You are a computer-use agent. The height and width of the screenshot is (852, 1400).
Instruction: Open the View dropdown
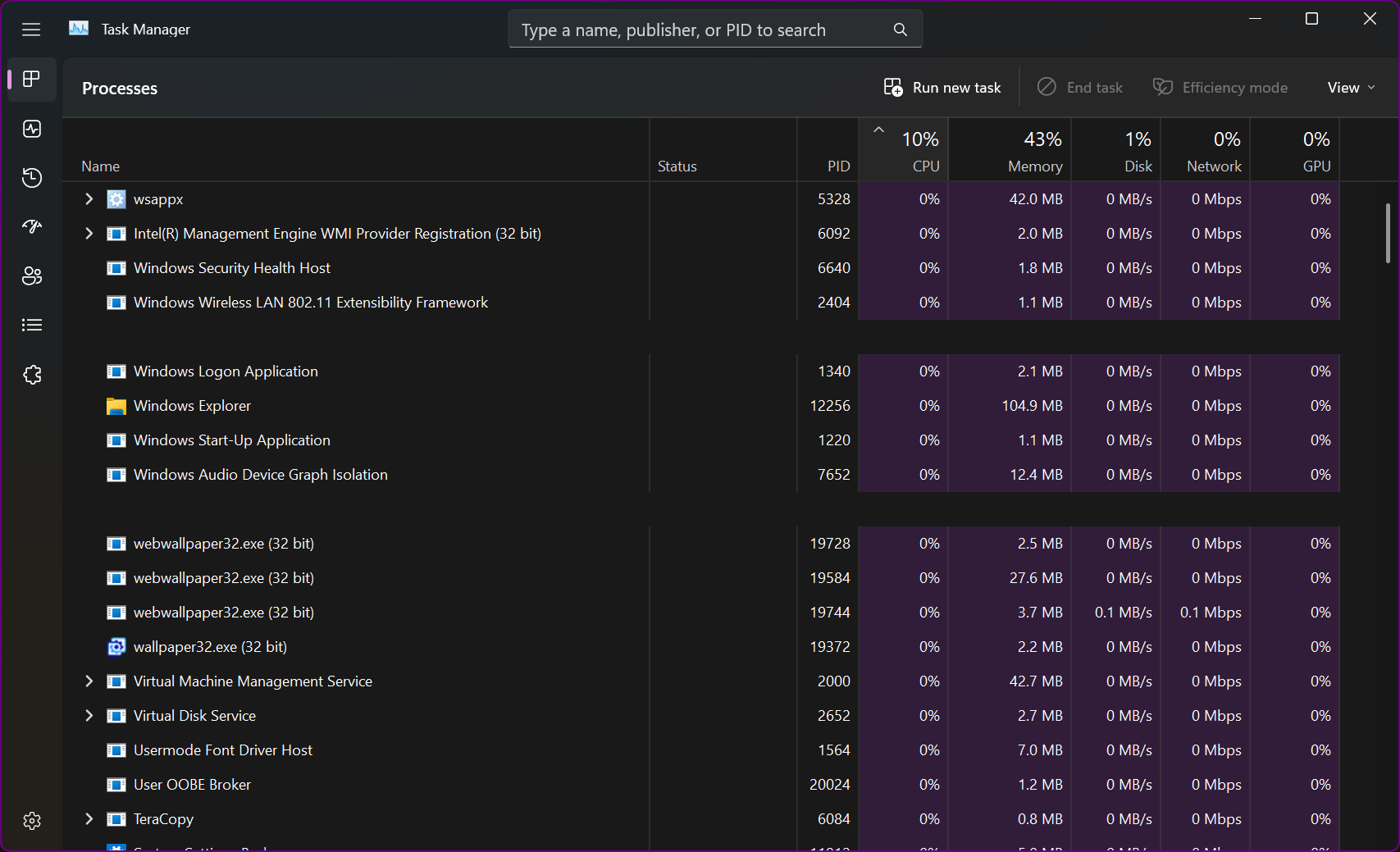(1349, 87)
